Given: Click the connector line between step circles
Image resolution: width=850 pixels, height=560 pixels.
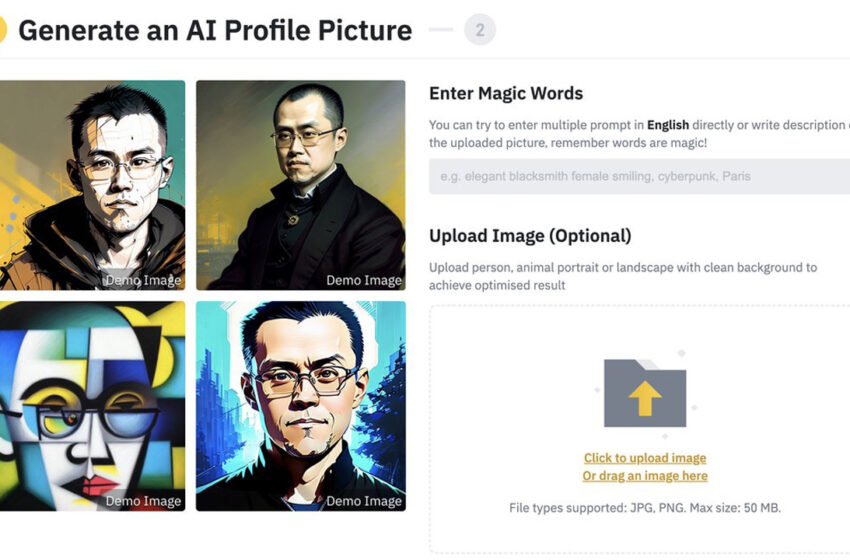Looking at the screenshot, I should (441, 29).
